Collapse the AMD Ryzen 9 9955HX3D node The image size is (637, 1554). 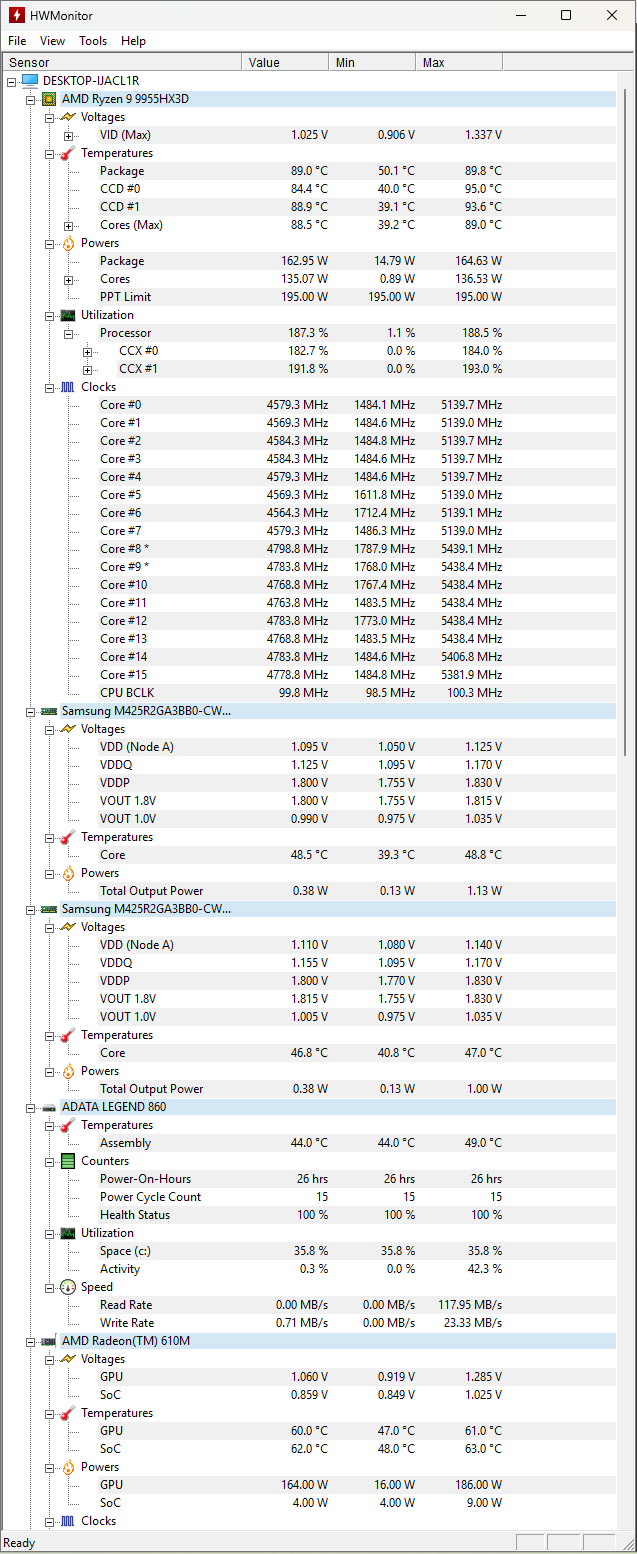[30, 99]
